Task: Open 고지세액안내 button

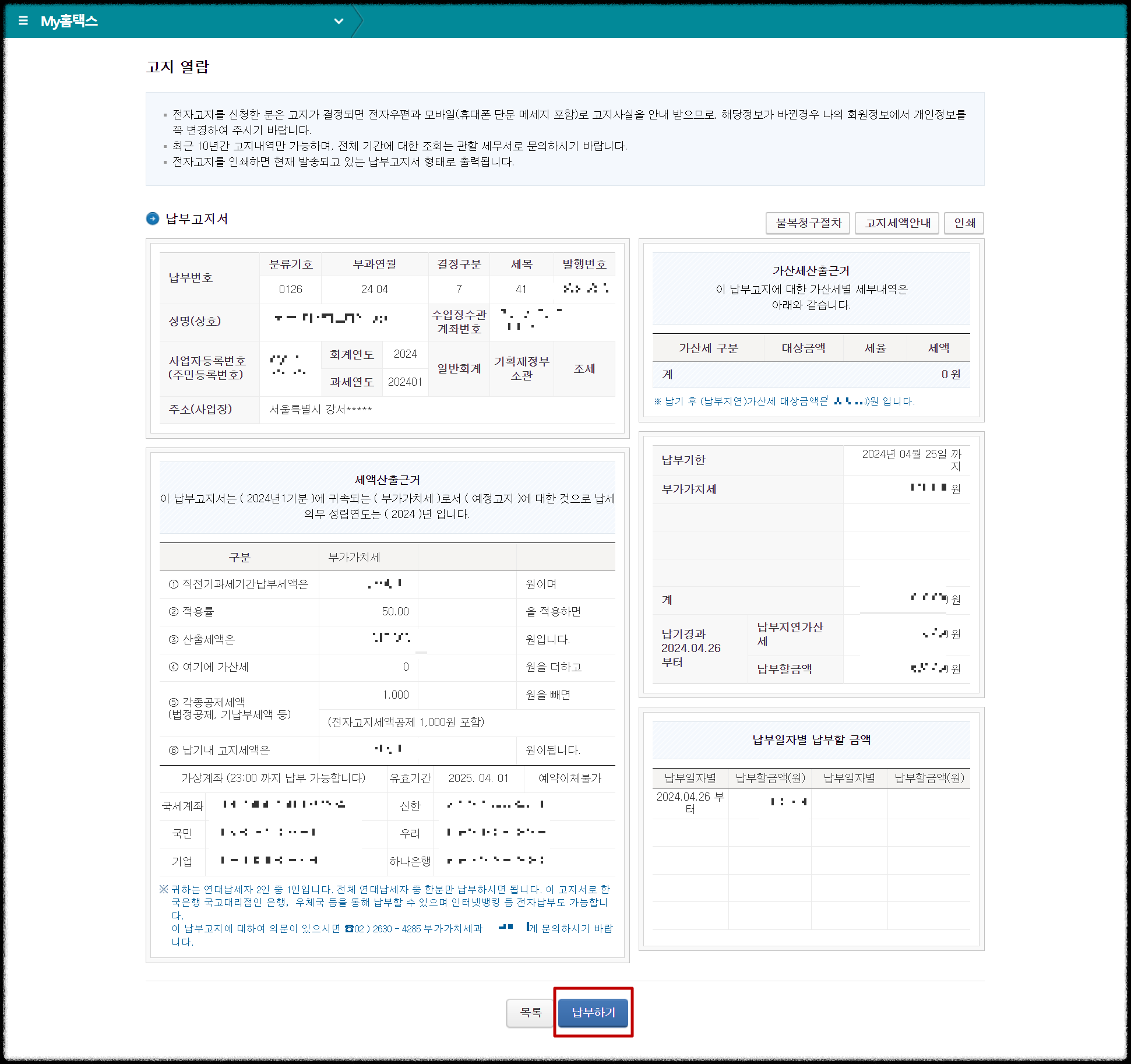Action: click(897, 223)
